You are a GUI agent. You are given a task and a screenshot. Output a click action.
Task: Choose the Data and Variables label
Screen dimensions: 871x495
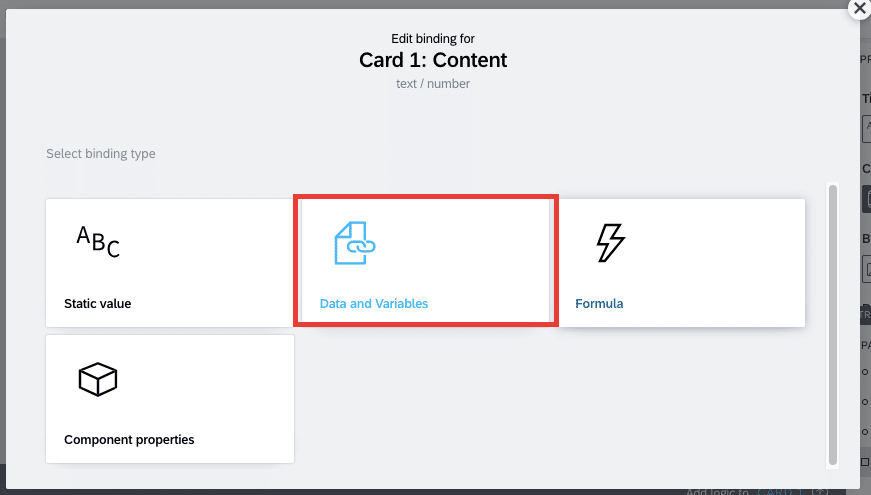374,303
